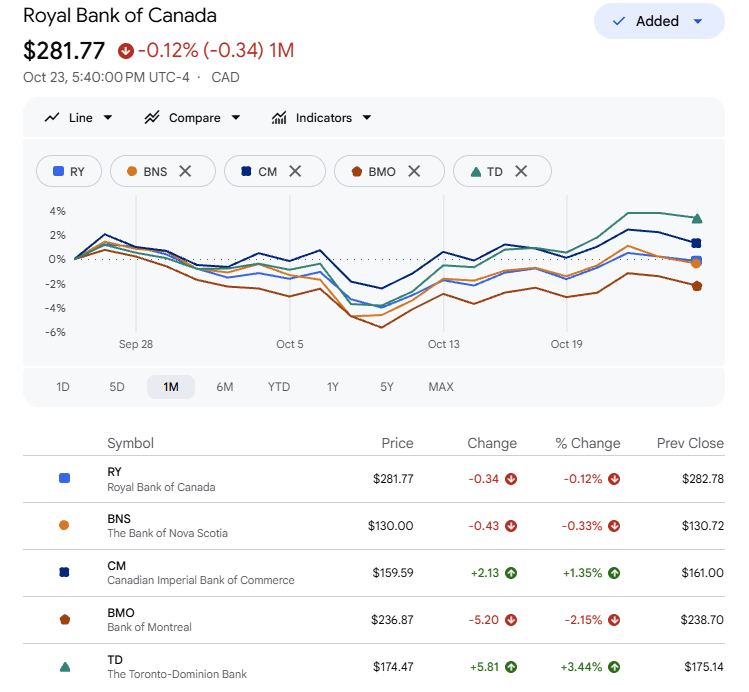Remove BMO from comparison

pyautogui.click(x=414, y=171)
